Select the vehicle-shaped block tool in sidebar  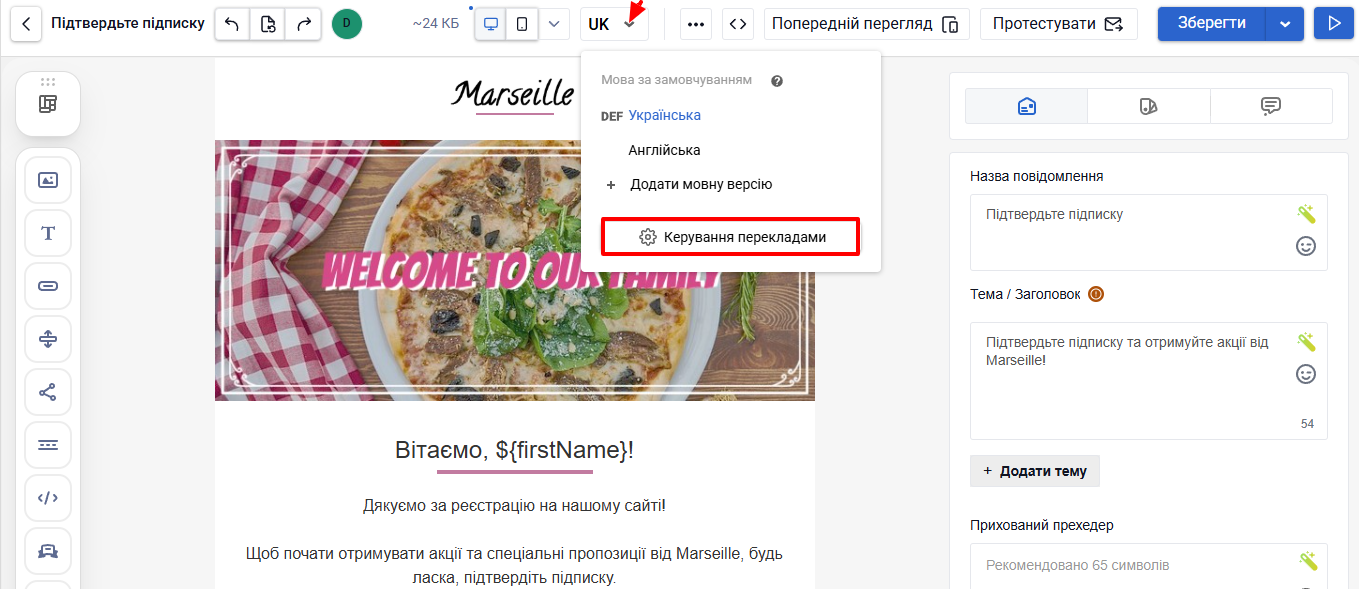pos(48,551)
